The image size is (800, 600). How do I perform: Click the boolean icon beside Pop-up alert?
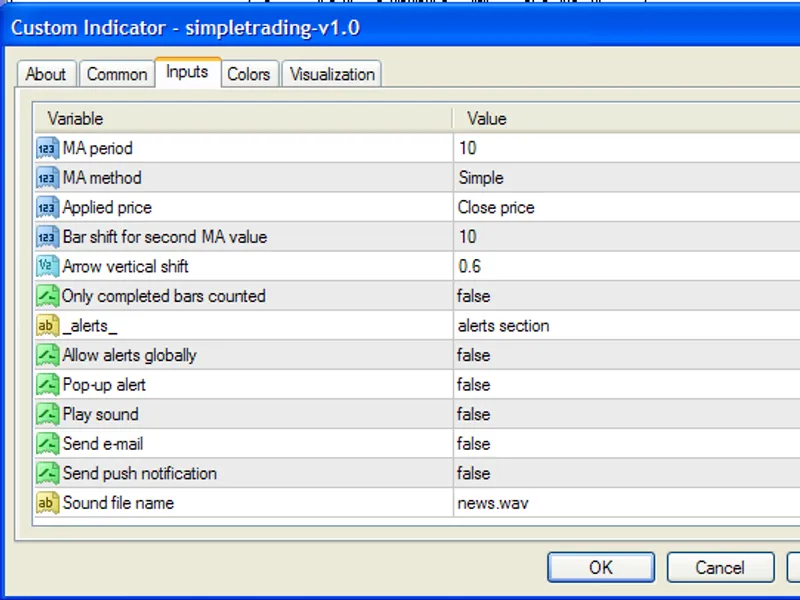click(47, 385)
